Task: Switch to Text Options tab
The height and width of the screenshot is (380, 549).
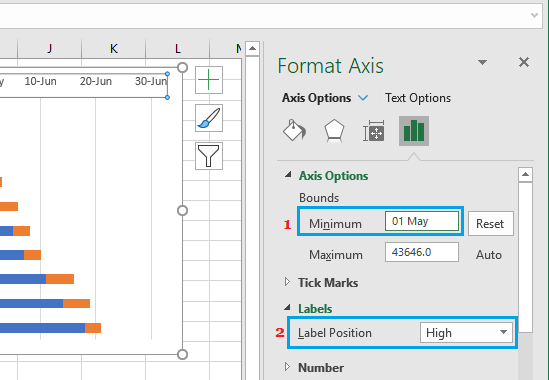Action: click(x=418, y=98)
